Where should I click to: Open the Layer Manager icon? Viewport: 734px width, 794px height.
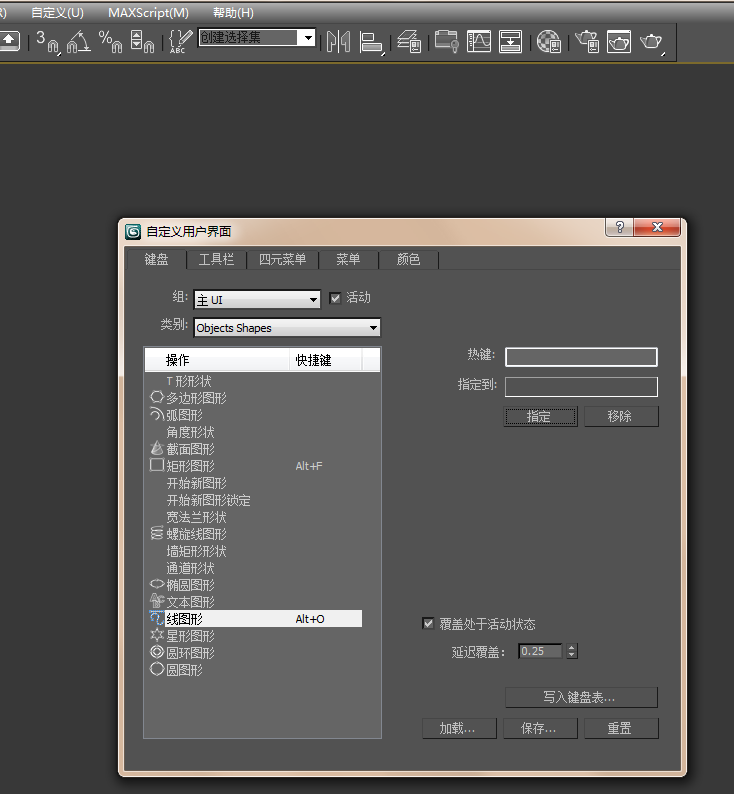pos(409,42)
